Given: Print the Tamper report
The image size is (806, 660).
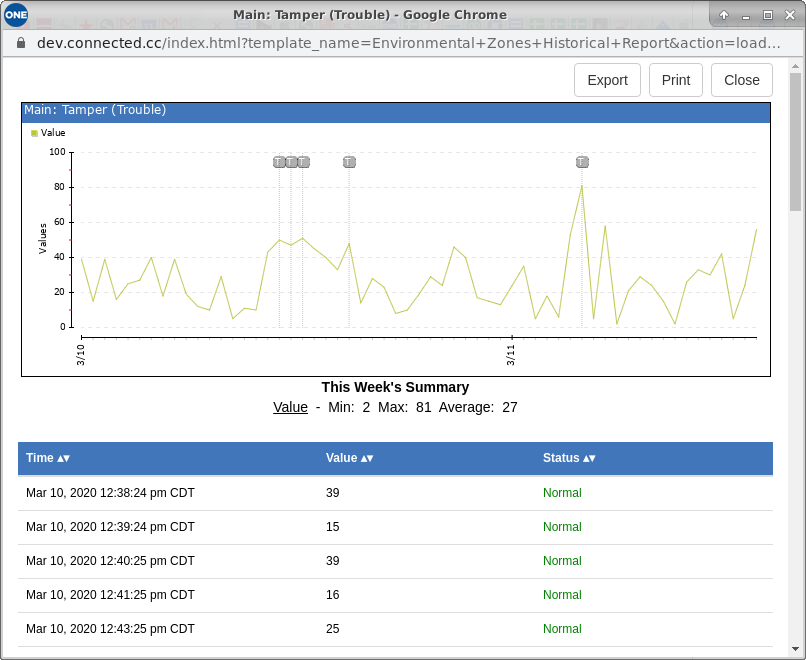Looking at the screenshot, I should [x=676, y=80].
